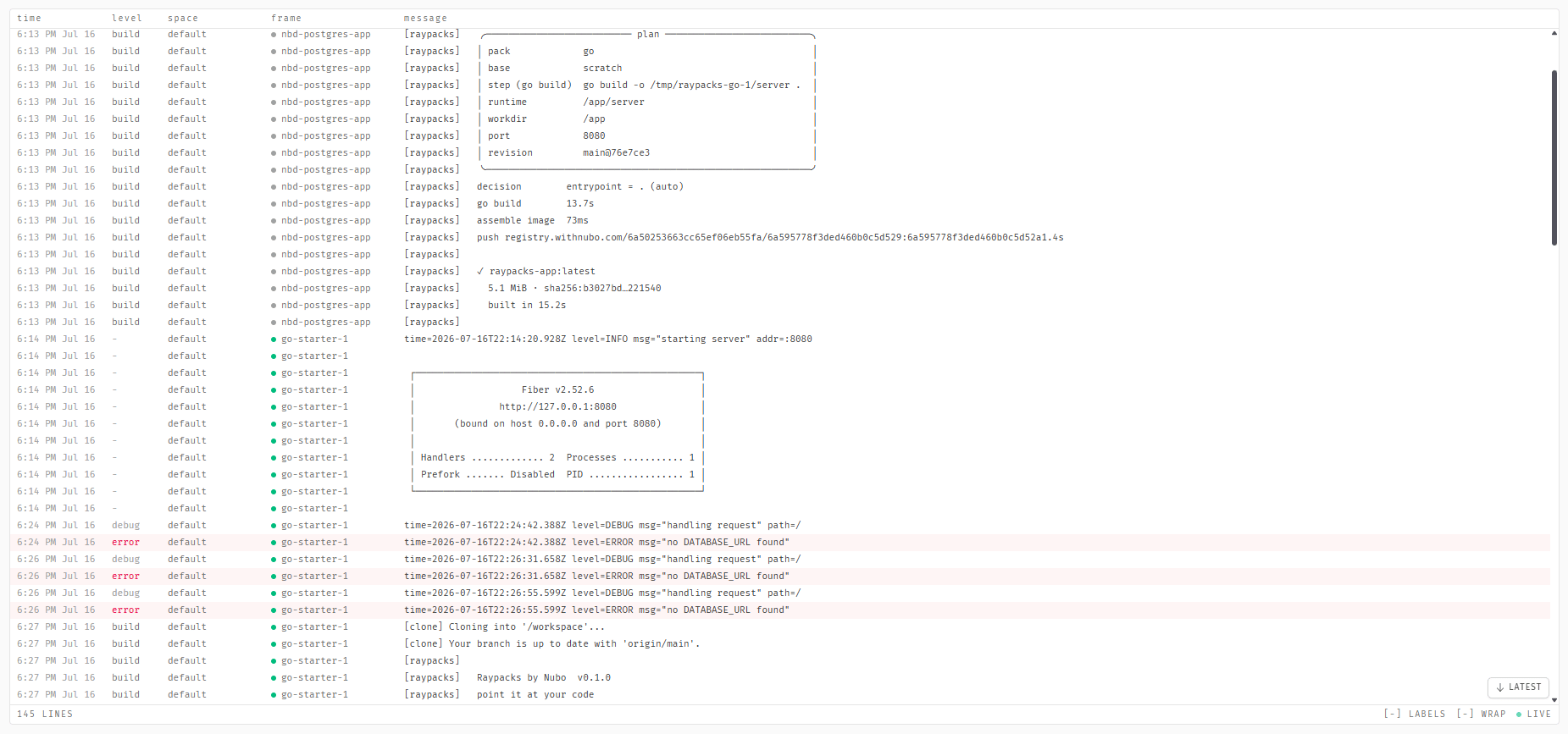
Task: Jump to newest logs with LATEST button
Action: [x=1518, y=687]
